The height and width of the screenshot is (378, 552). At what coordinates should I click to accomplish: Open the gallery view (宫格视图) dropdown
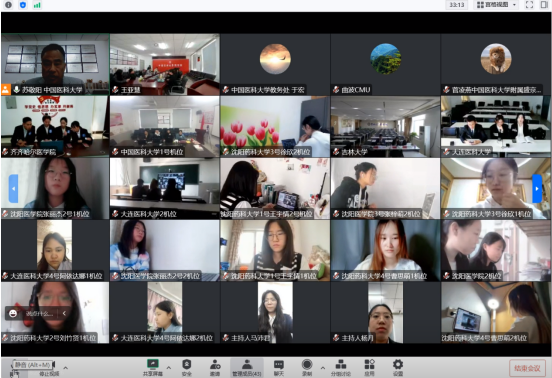click(x=496, y=5)
